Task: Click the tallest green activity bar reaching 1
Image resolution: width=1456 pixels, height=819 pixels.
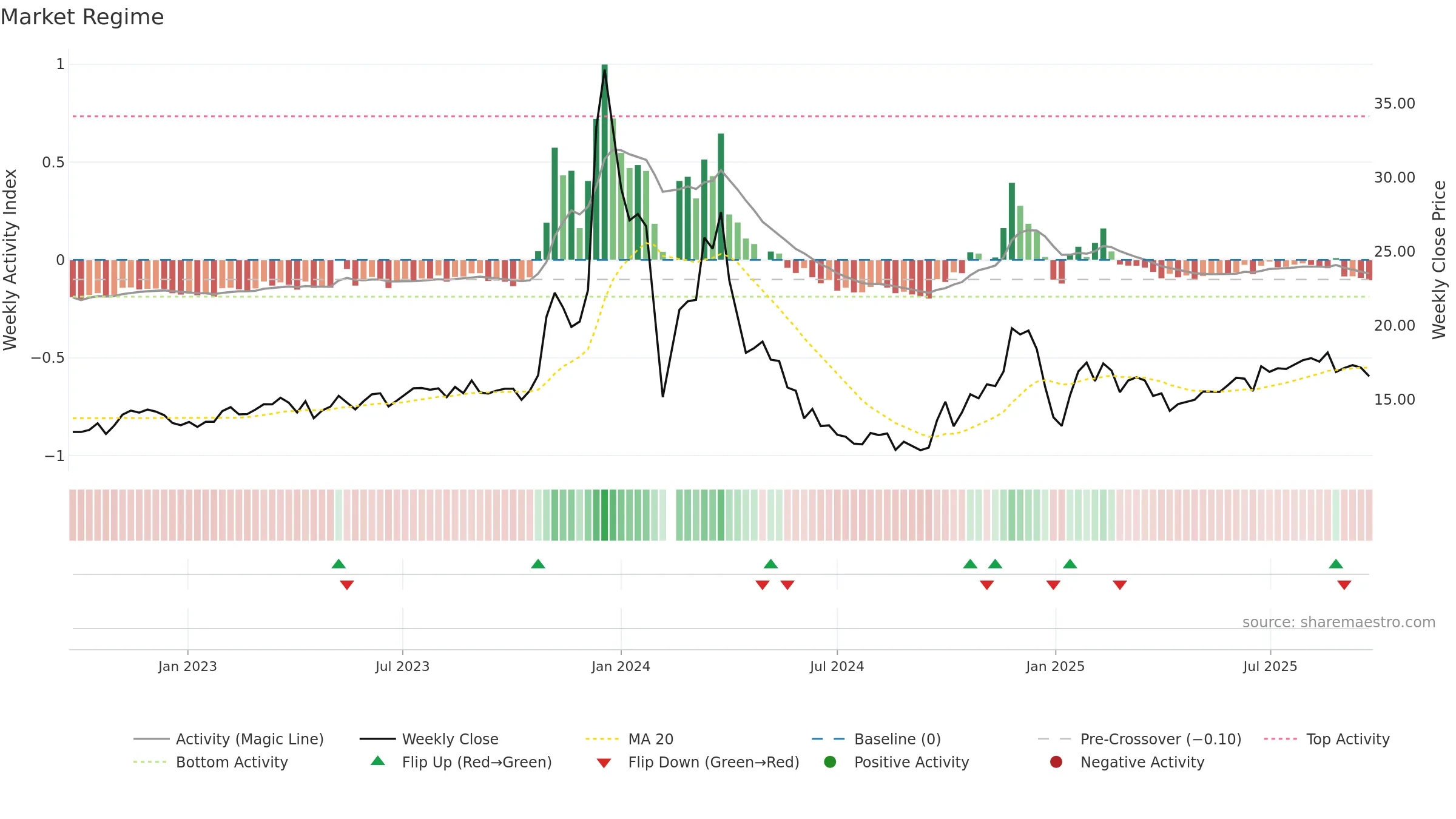Action: tap(605, 162)
